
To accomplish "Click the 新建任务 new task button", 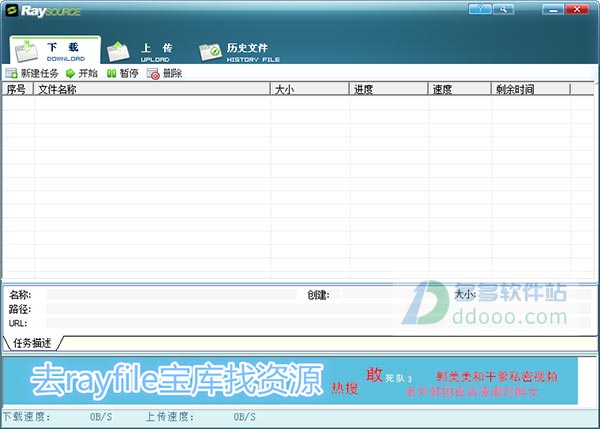I will pos(32,73).
